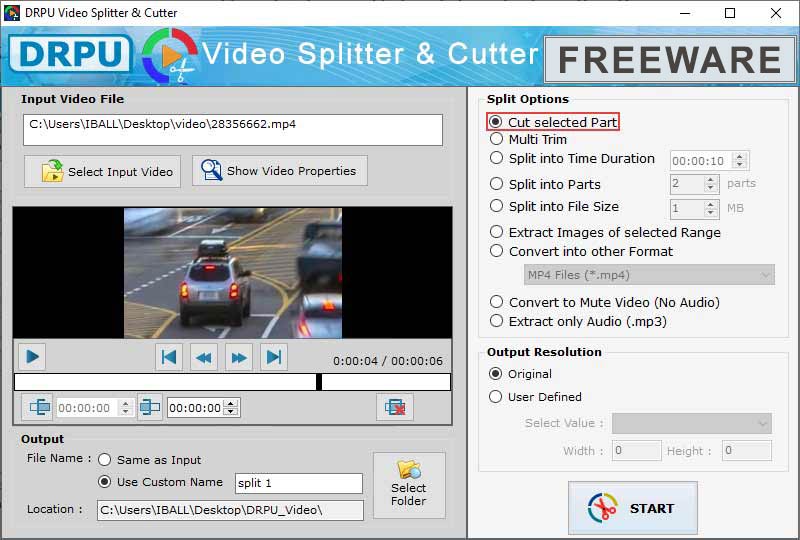Click the set start marker icon

[39, 407]
